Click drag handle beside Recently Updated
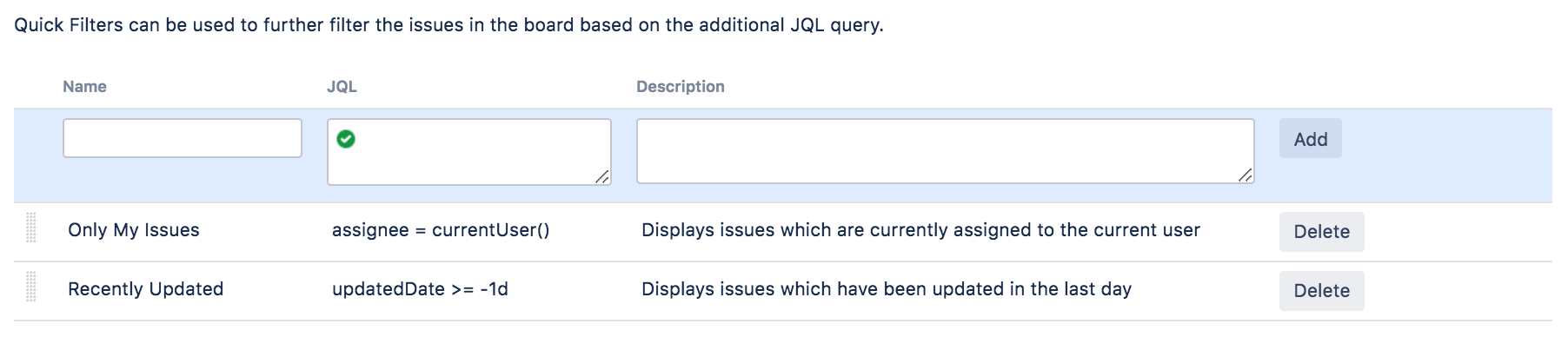Screen dimensions: 1568x337 pos(31,287)
